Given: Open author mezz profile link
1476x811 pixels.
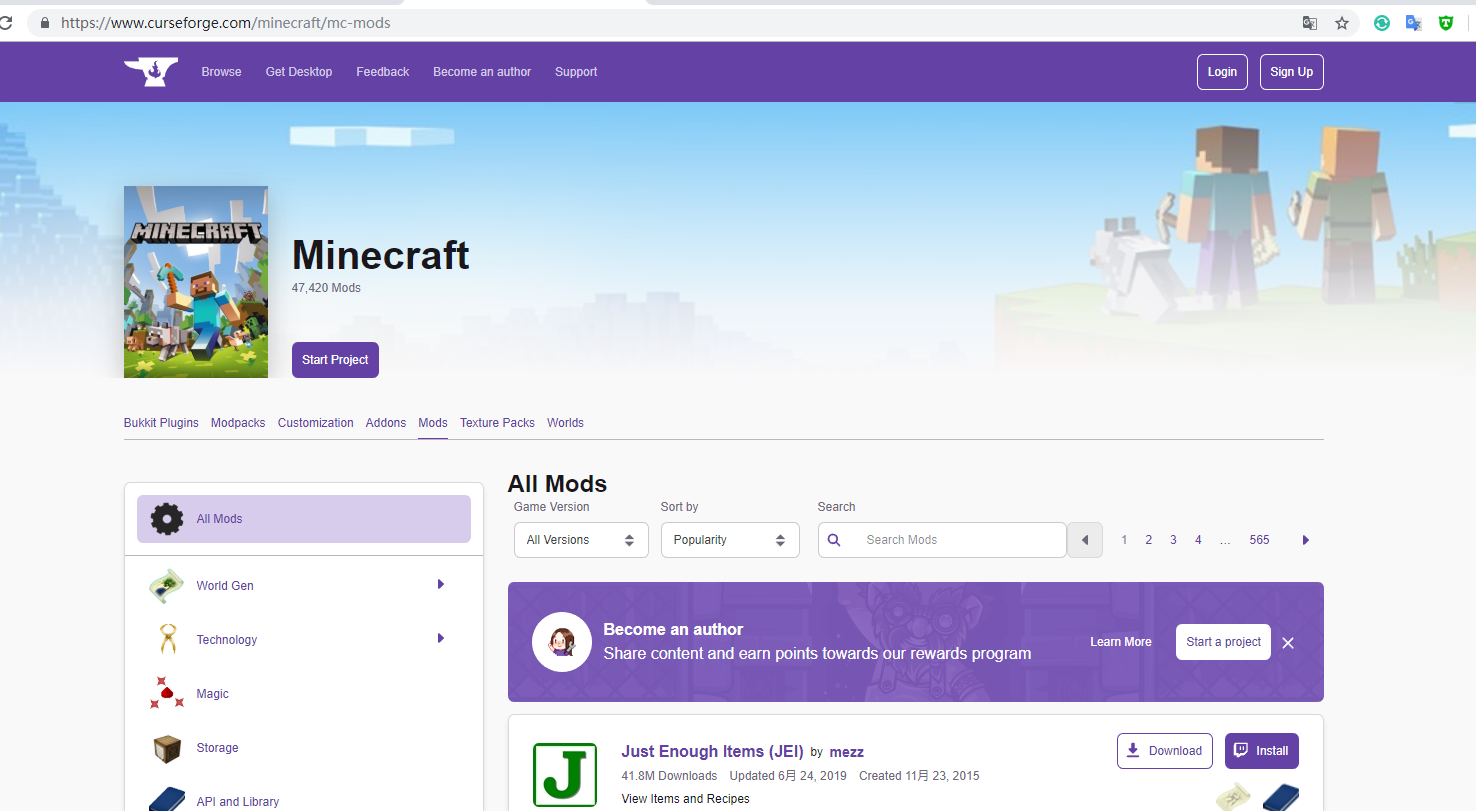Looking at the screenshot, I should (x=847, y=752).
